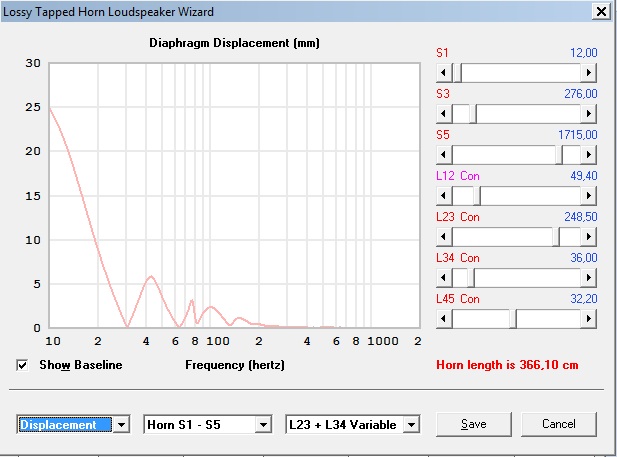Screen dimensions: 617x457
Task: Increase S3 with right scroll arrow
Action: pyautogui.click(x=589, y=114)
